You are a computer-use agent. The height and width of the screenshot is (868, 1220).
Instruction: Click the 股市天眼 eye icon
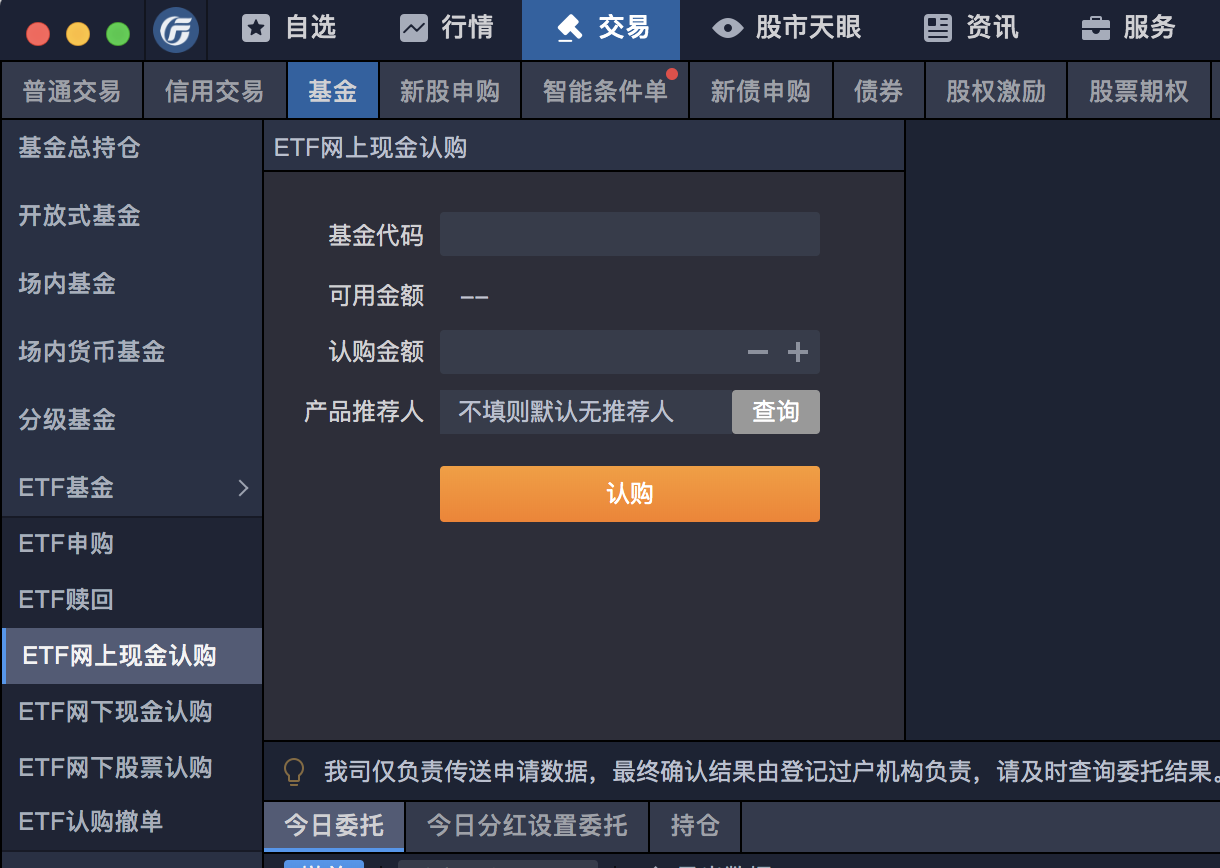pyautogui.click(x=727, y=29)
